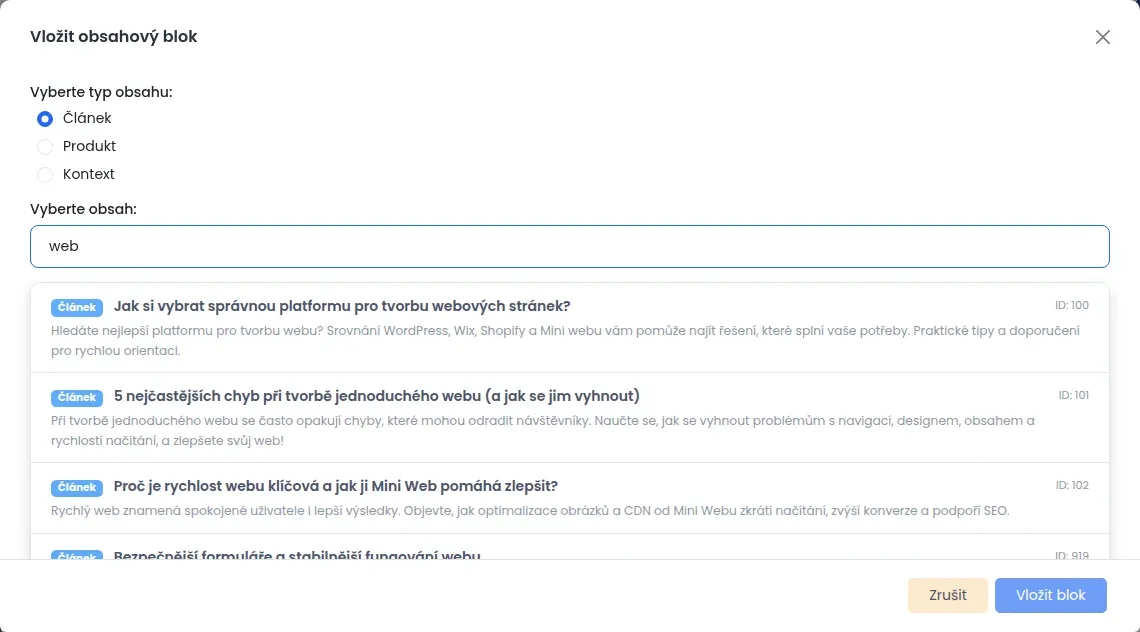The width and height of the screenshot is (1140, 632).
Task: Select article 'Proč je rychlost webu klíčová'
Action: tap(569, 498)
